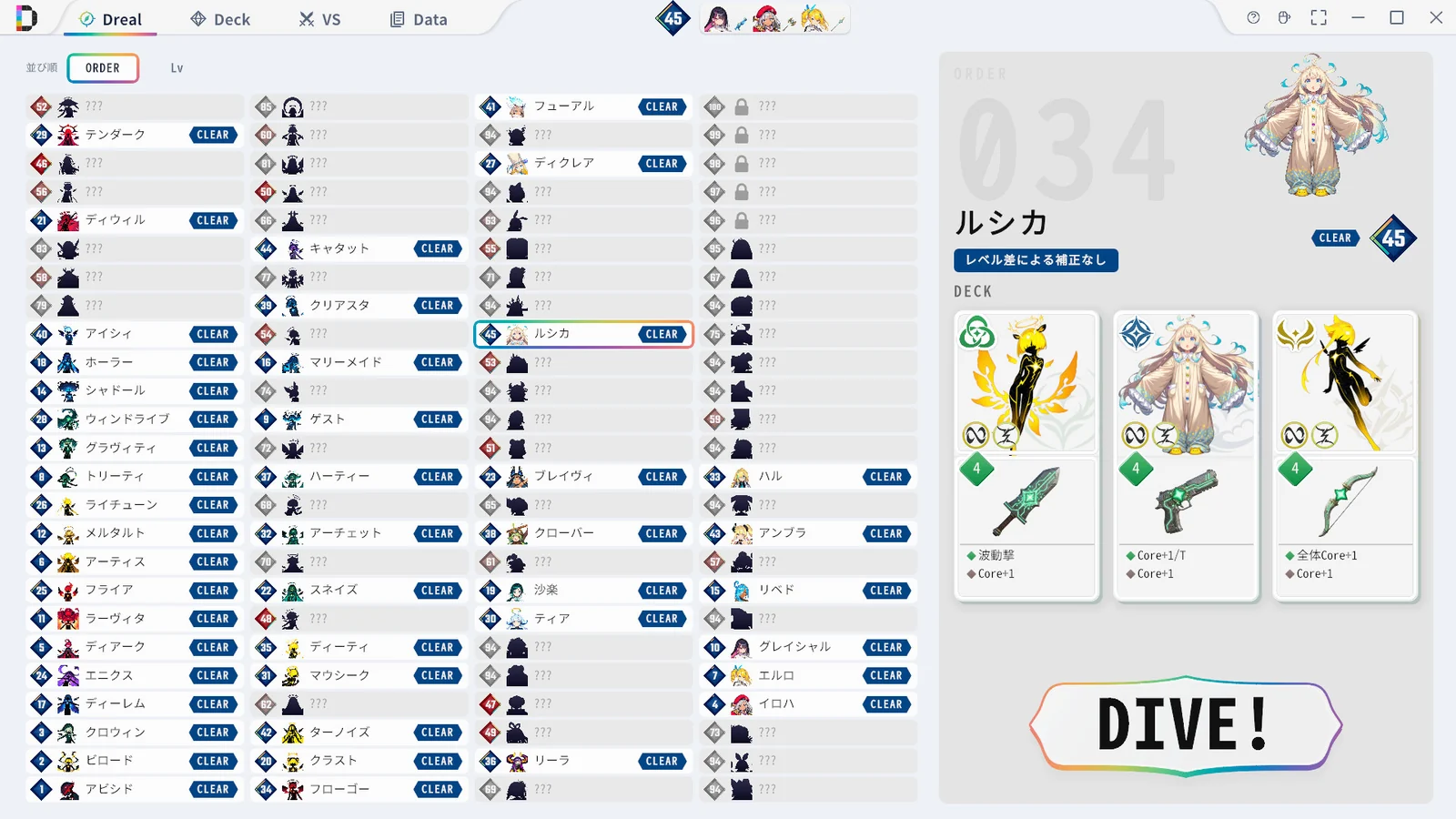Click the レベル差による補正なし label button
The height and width of the screenshot is (819, 1456).
[x=1036, y=260]
